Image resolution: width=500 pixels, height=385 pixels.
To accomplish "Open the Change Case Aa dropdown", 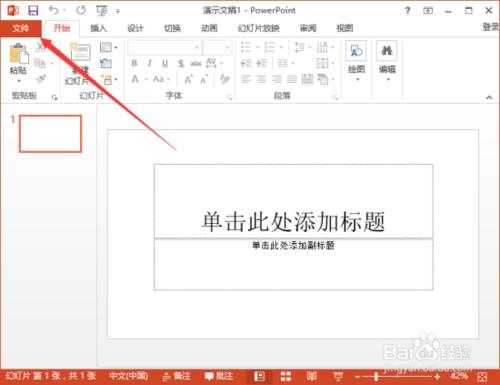I will tap(161, 79).
